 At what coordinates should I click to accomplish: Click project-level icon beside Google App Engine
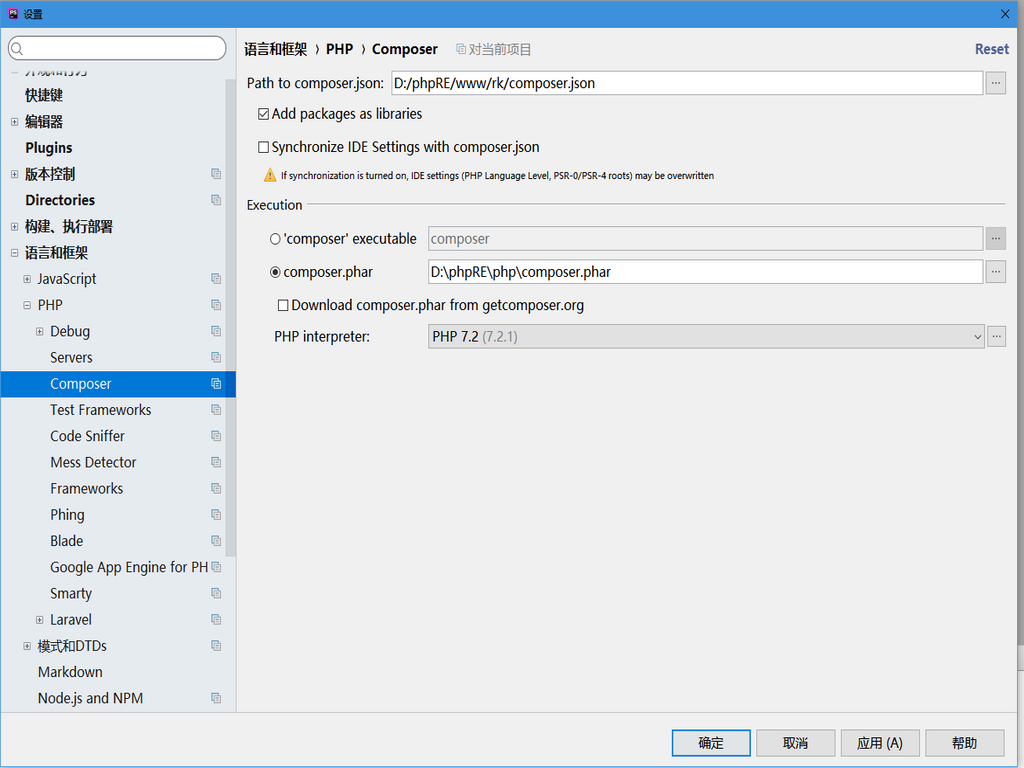click(x=216, y=567)
